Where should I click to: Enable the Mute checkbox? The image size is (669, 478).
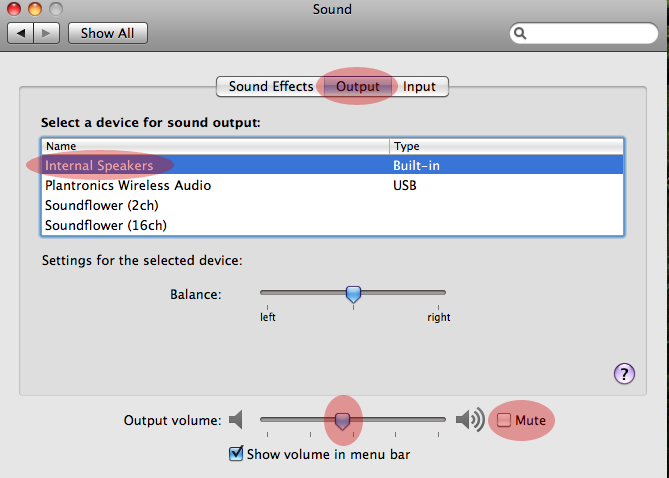click(503, 420)
